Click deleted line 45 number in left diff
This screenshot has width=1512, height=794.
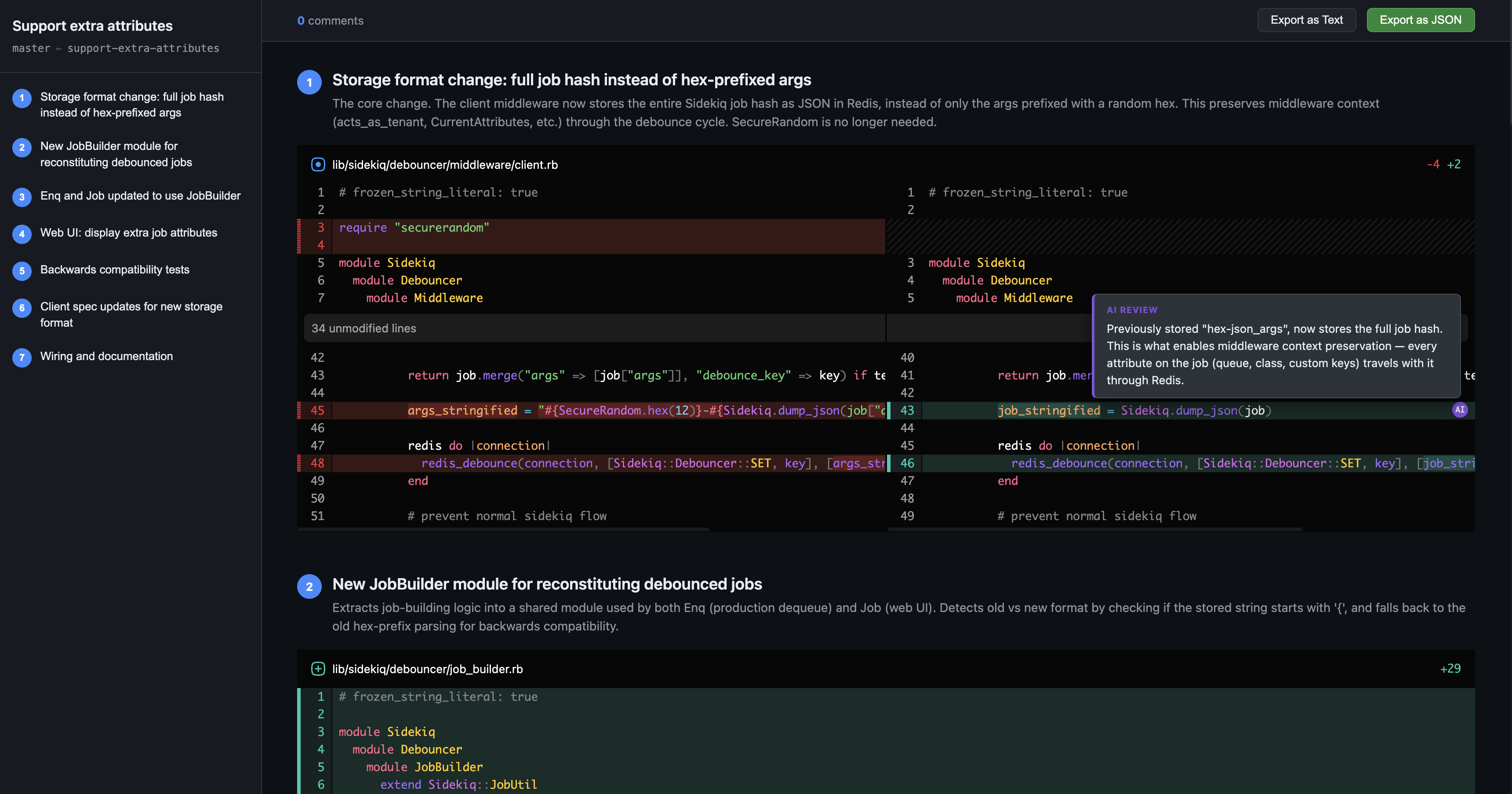[x=317, y=410]
